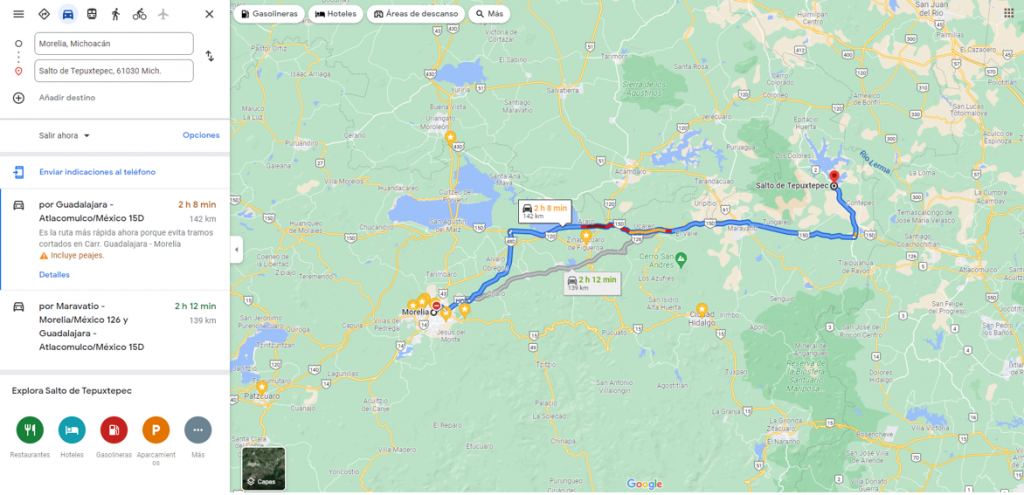Expand the Salir ahora departure dropdown

[64, 136]
